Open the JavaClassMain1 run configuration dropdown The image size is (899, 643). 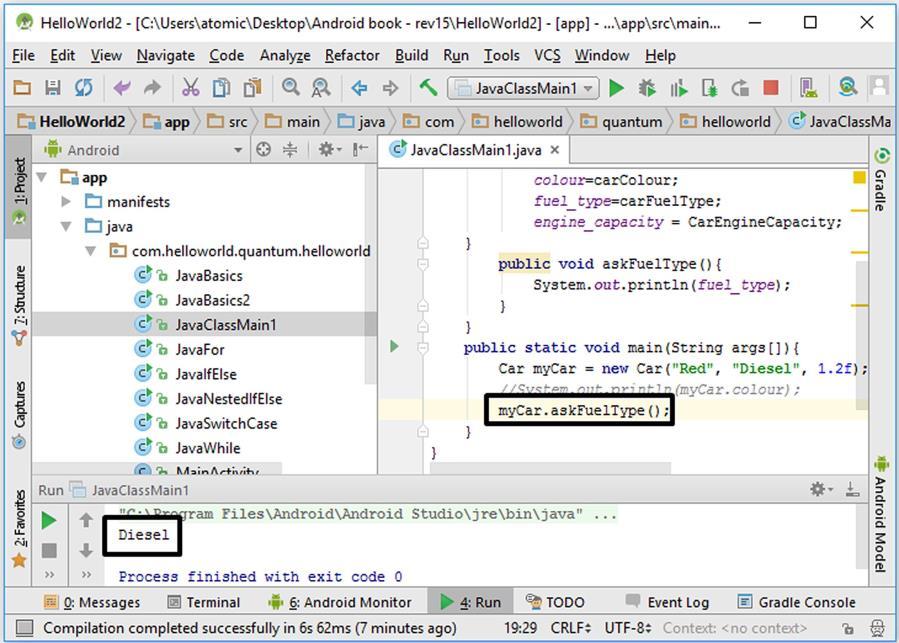[523, 88]
